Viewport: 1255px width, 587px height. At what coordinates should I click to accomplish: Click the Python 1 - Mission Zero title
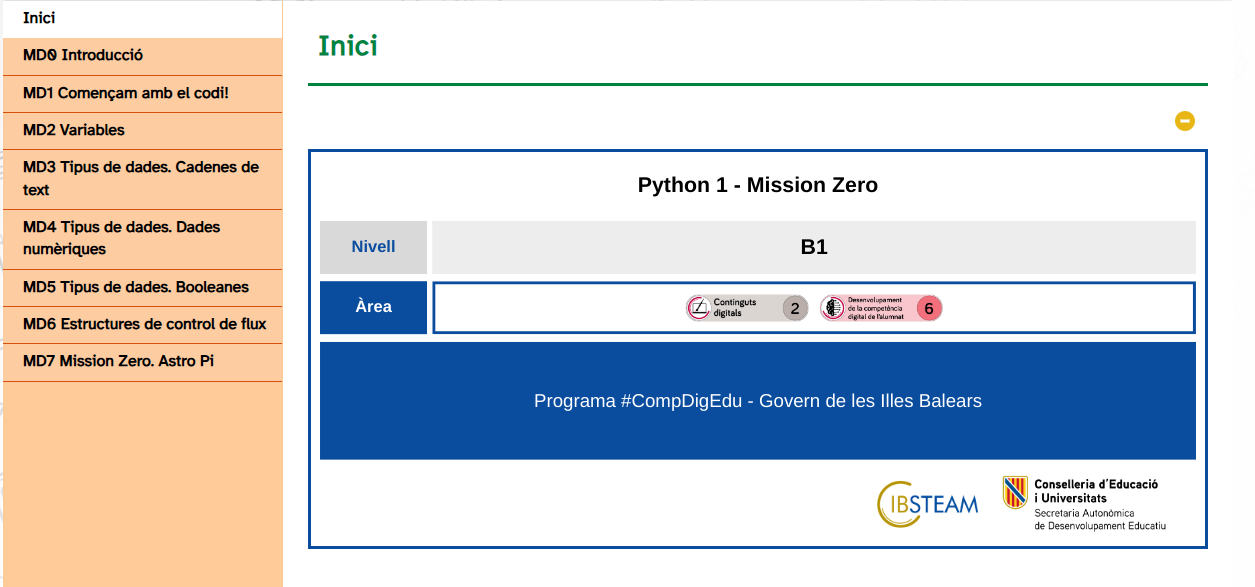758,185
